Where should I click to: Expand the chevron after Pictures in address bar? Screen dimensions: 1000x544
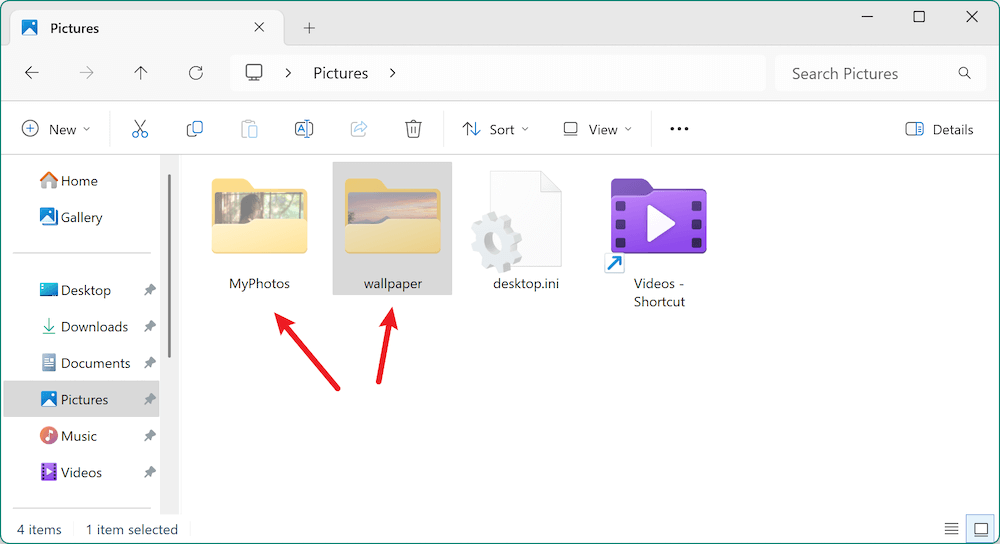pyautogui.click(x=392, y=73)
